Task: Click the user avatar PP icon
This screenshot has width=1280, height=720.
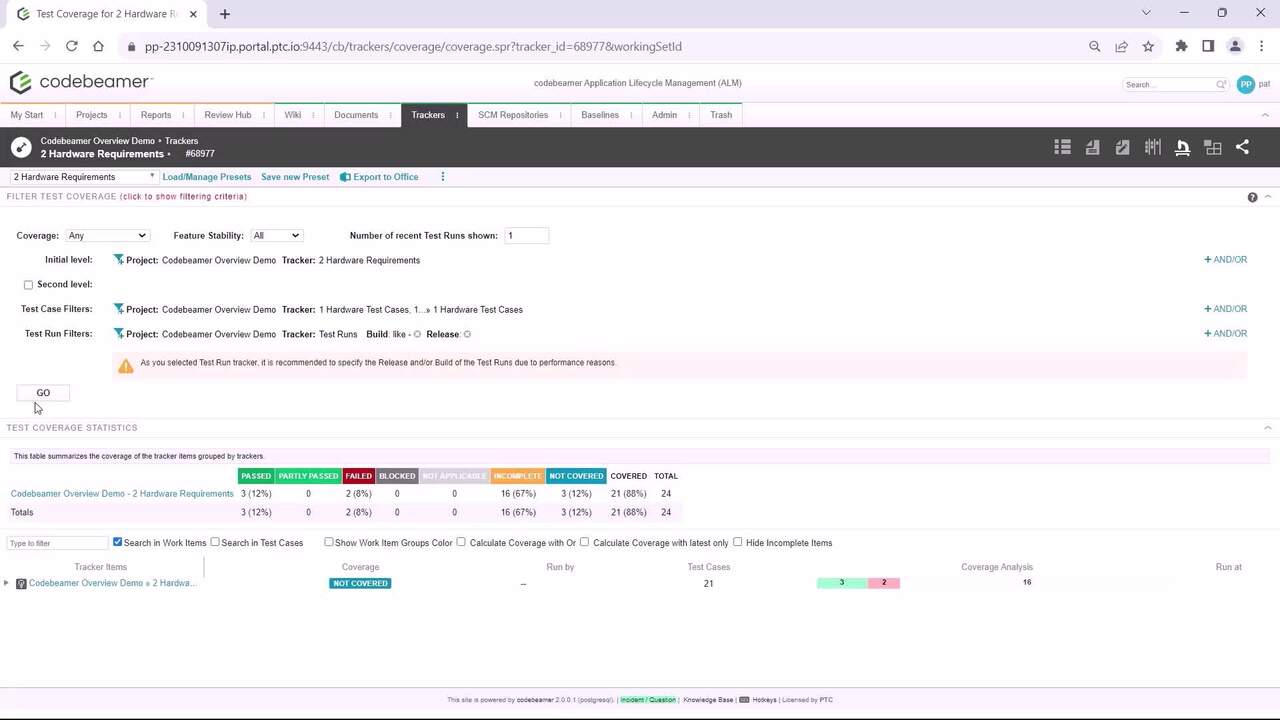Action: [1246, 85]
